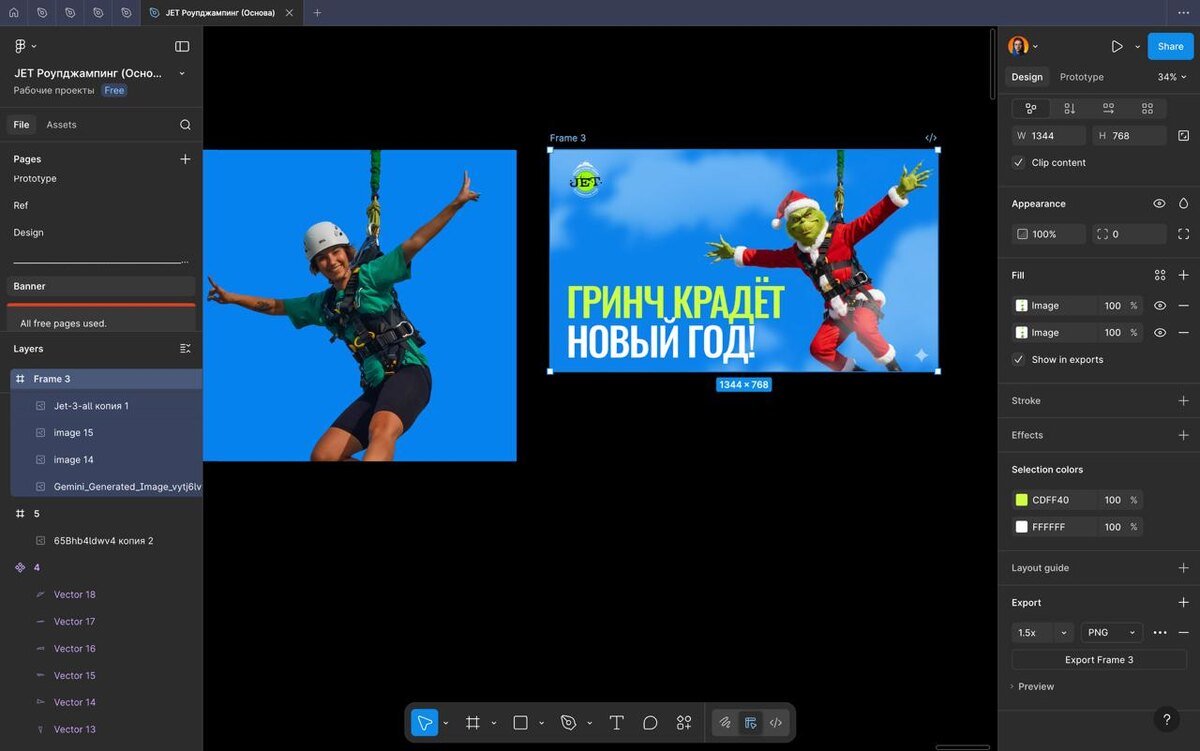Click the Free plan badge

pos(114,90)
